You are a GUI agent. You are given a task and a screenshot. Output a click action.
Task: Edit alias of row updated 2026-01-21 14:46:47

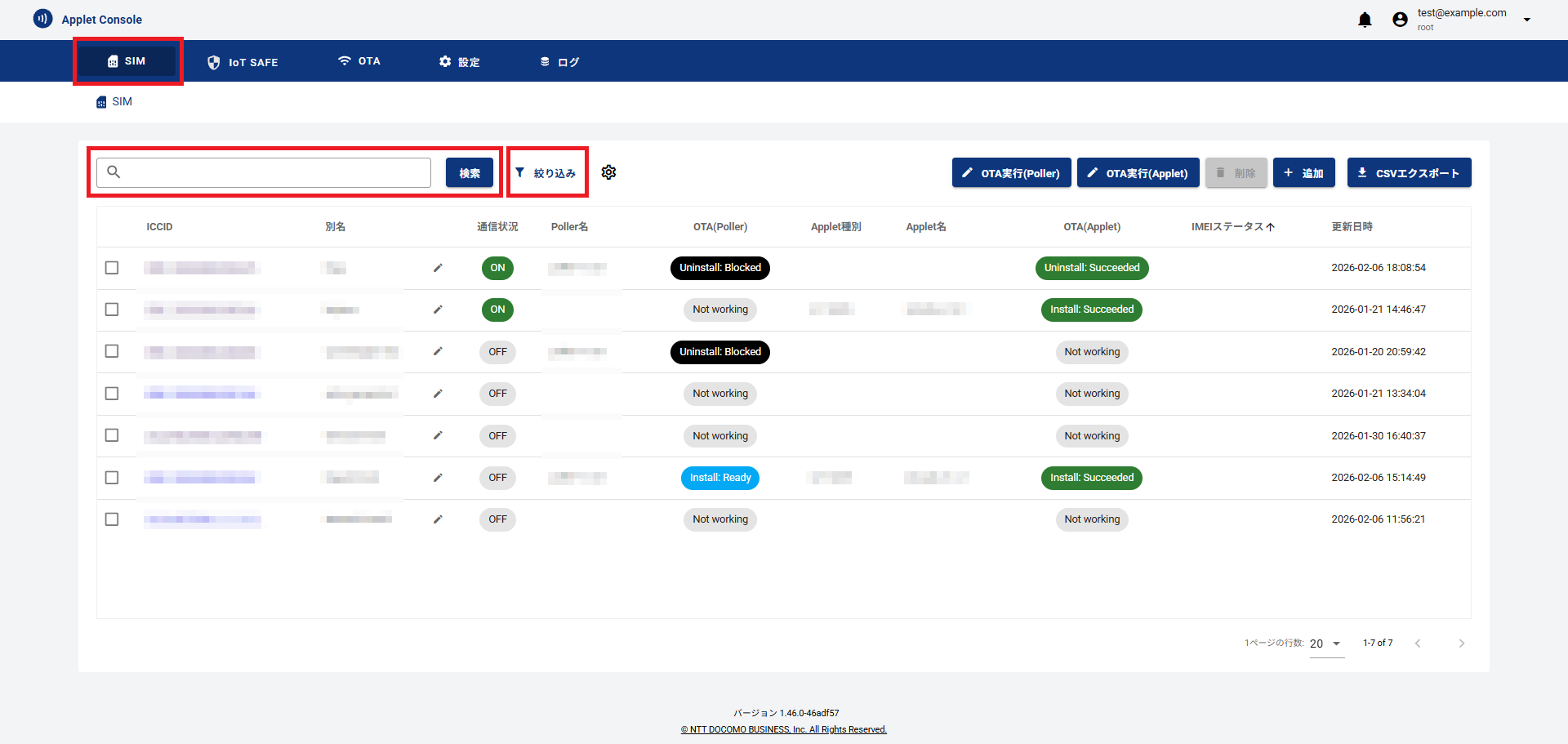(x=438, y=310)
